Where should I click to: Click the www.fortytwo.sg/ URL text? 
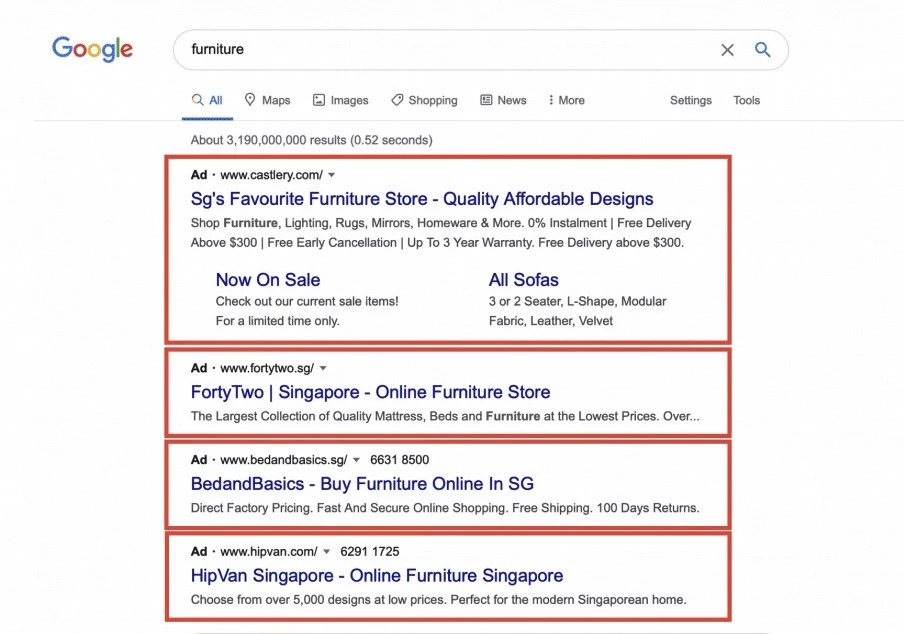(x=267, y=368)
